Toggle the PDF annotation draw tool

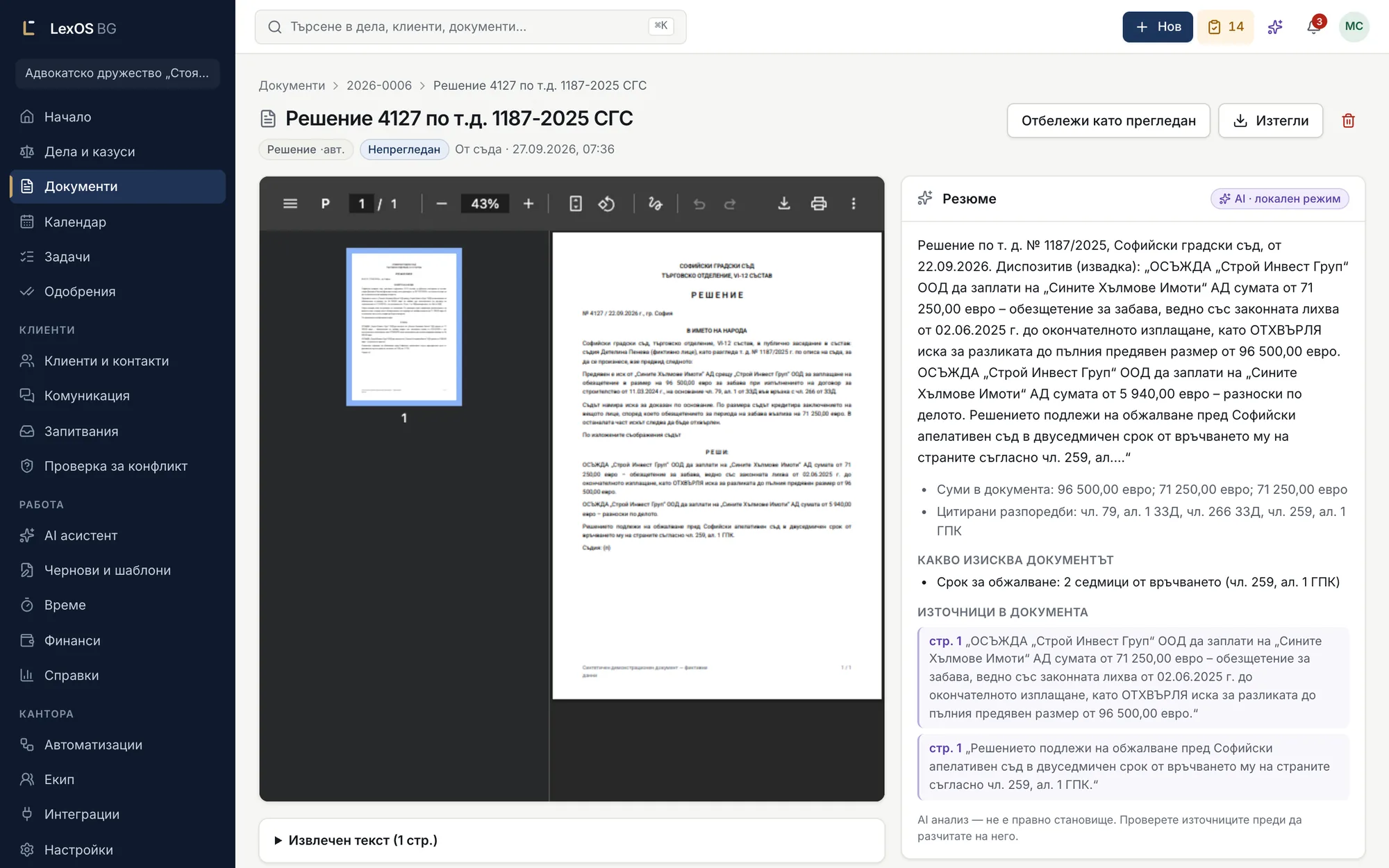(x=655, y=203)
